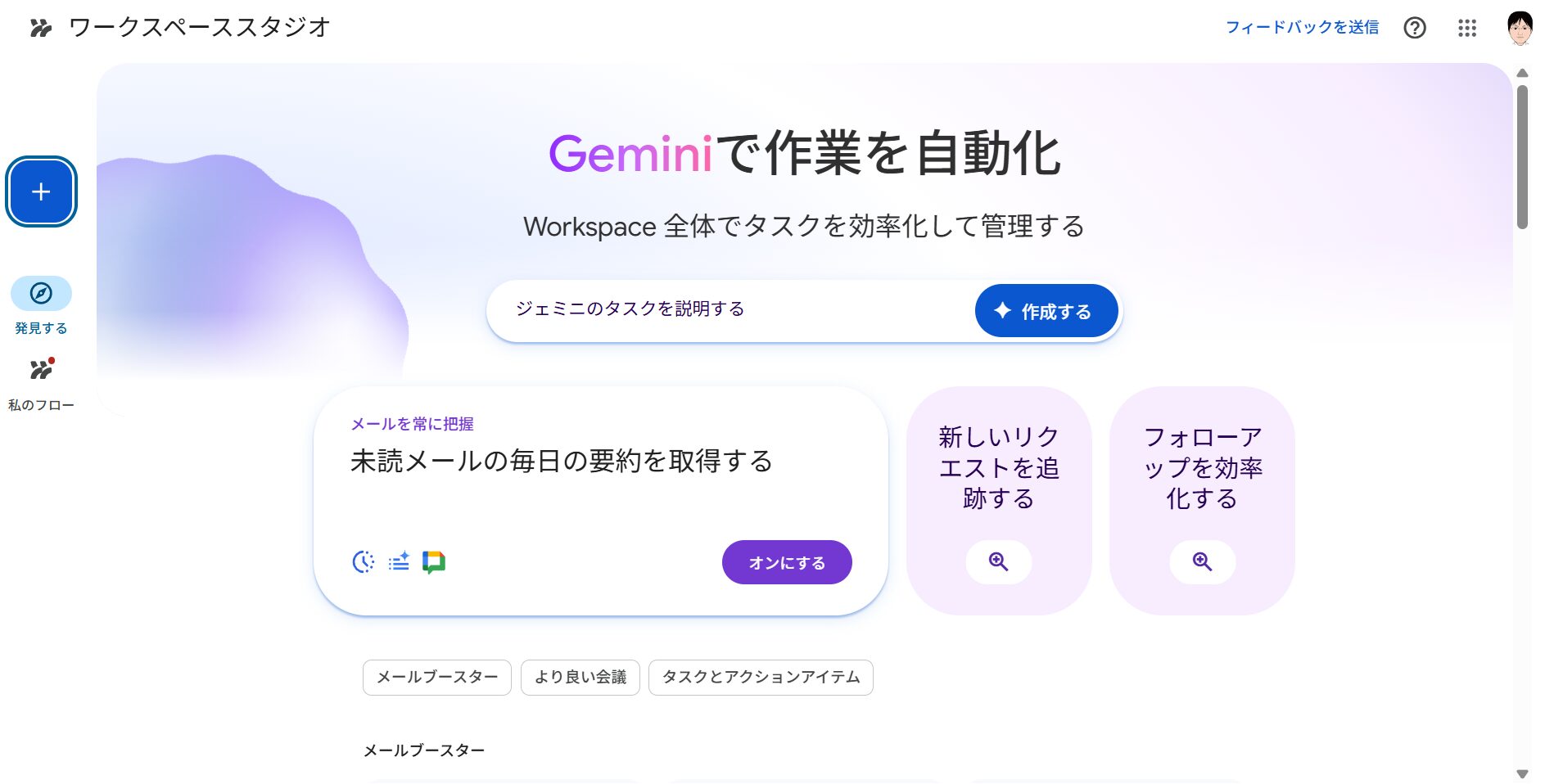Click magnifier under フォローアップを効率化する
Image resolution: width=1554 pixels, height=784 pixels.
click(1202, 561)
